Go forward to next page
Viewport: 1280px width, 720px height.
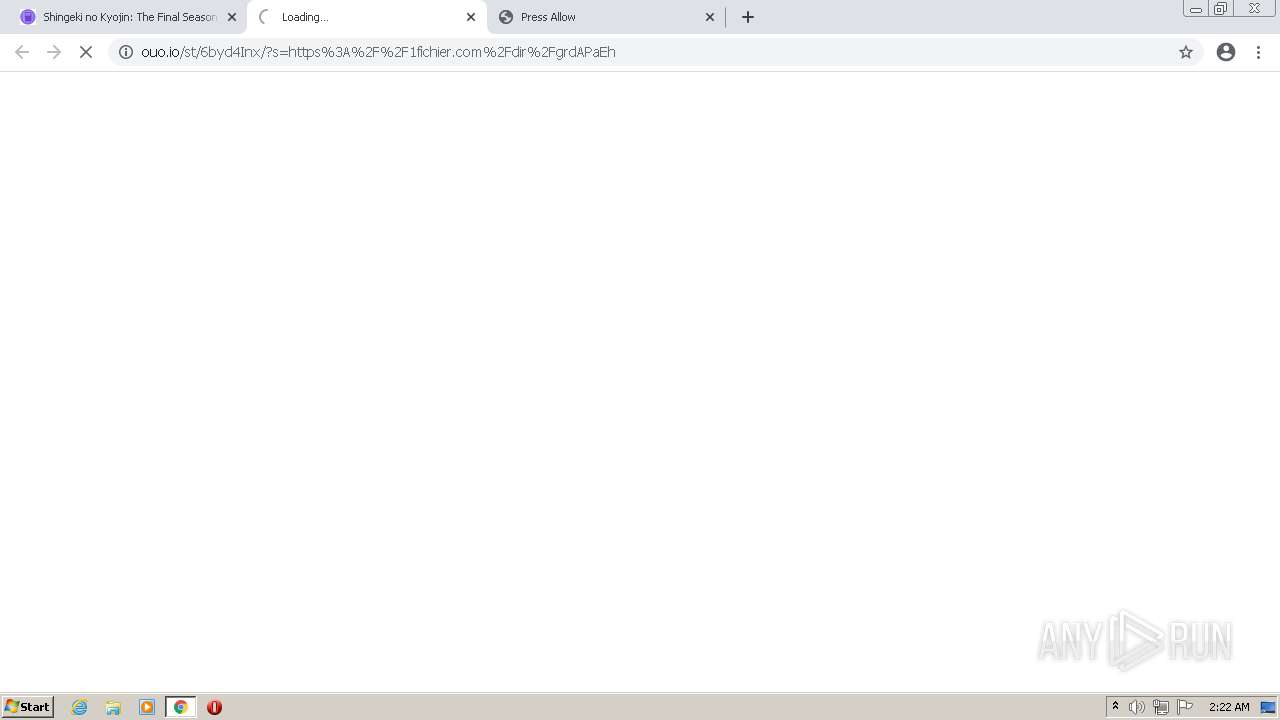(54, 52)
